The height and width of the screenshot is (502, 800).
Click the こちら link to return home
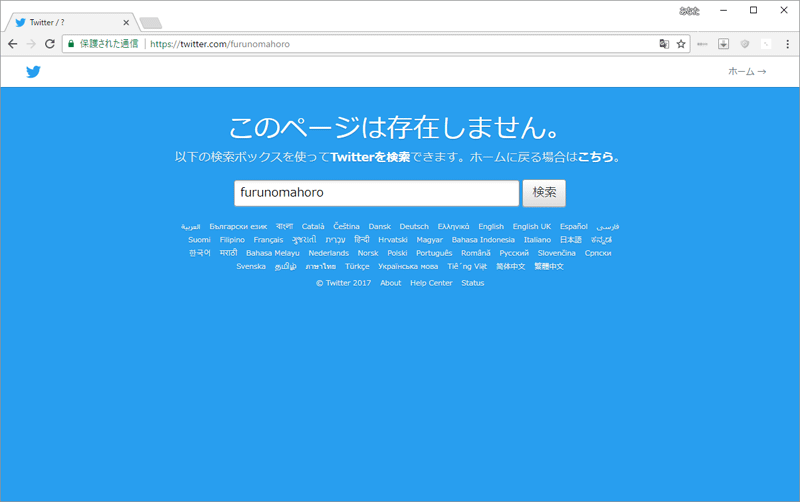point(595,157)
